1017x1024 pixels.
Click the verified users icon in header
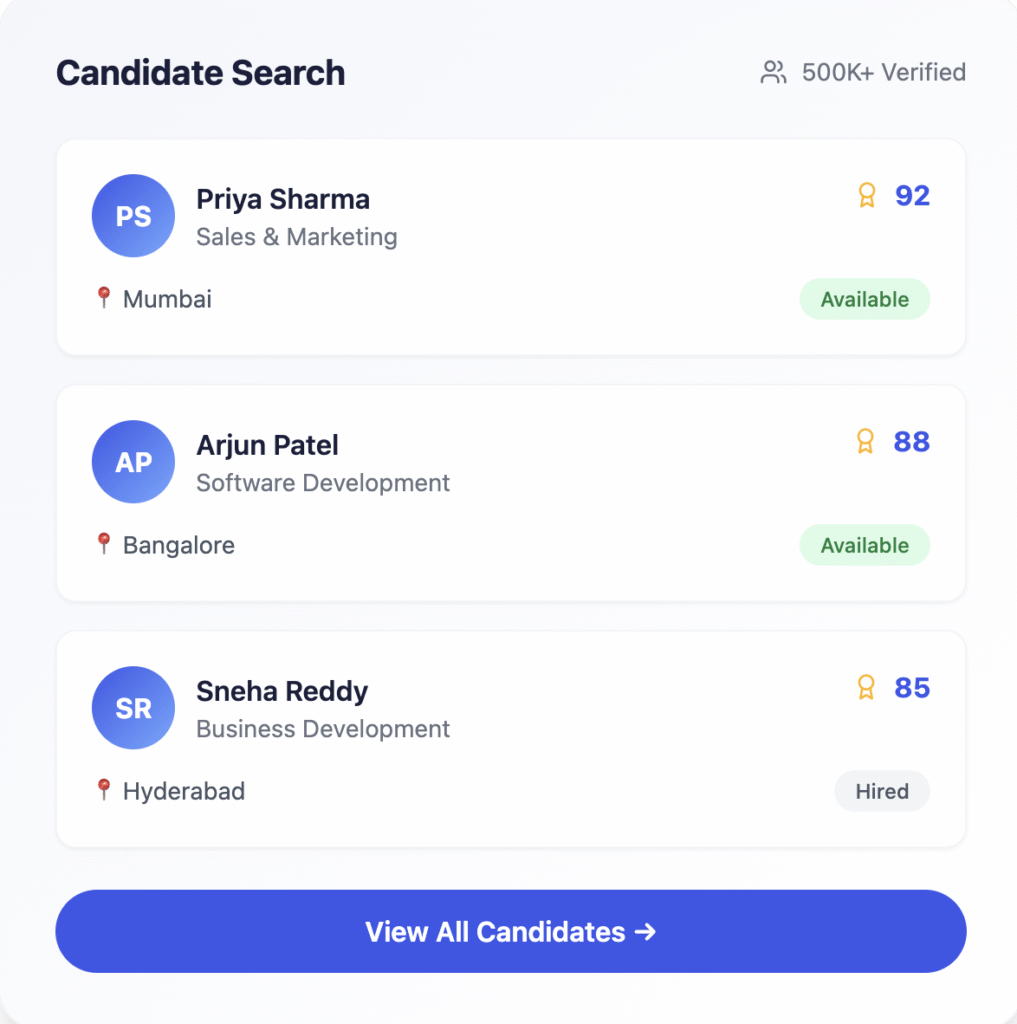click(x=773, y=73)
